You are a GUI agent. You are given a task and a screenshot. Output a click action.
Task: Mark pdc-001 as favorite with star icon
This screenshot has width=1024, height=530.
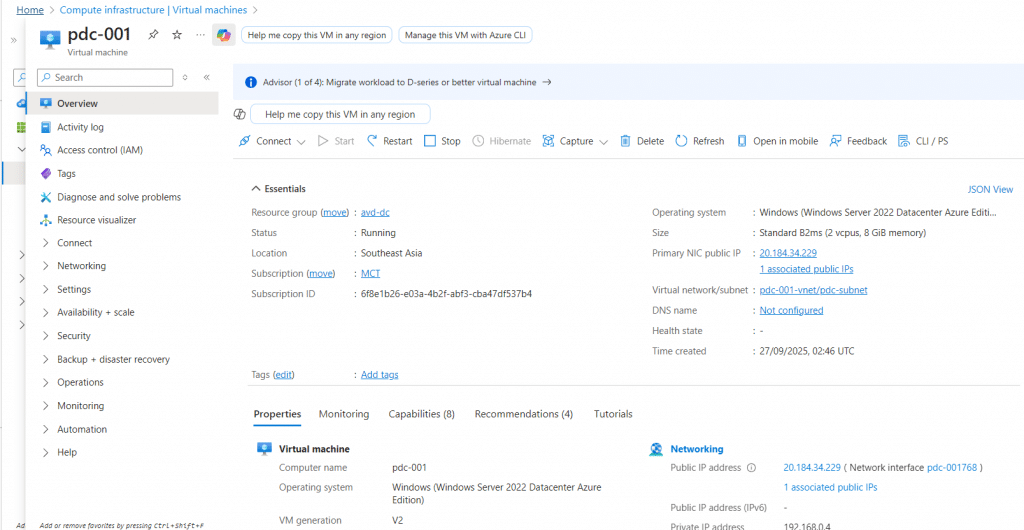coord(177,35)
